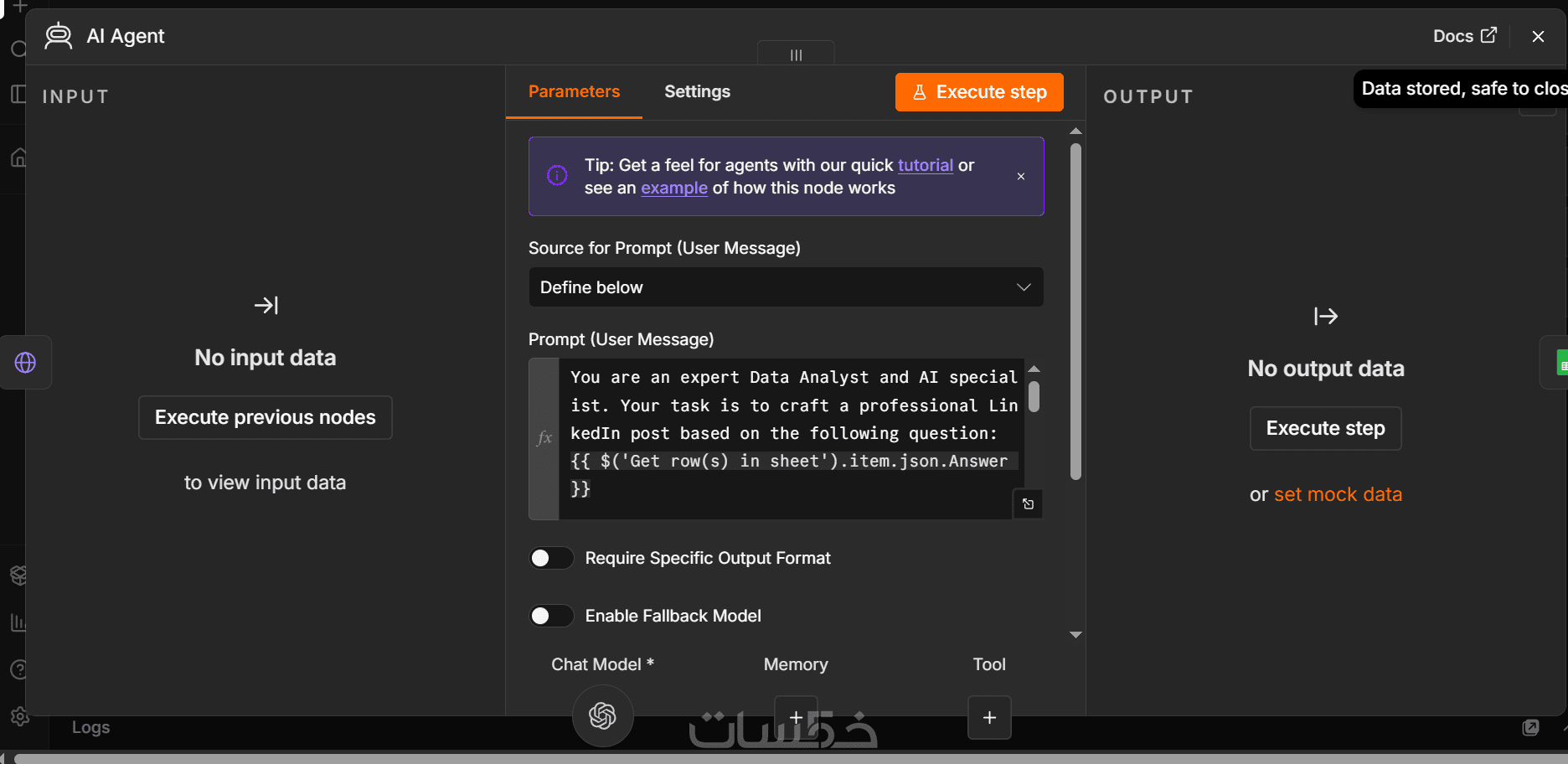
Task: Click the input arrow icon
Action: 266,306
